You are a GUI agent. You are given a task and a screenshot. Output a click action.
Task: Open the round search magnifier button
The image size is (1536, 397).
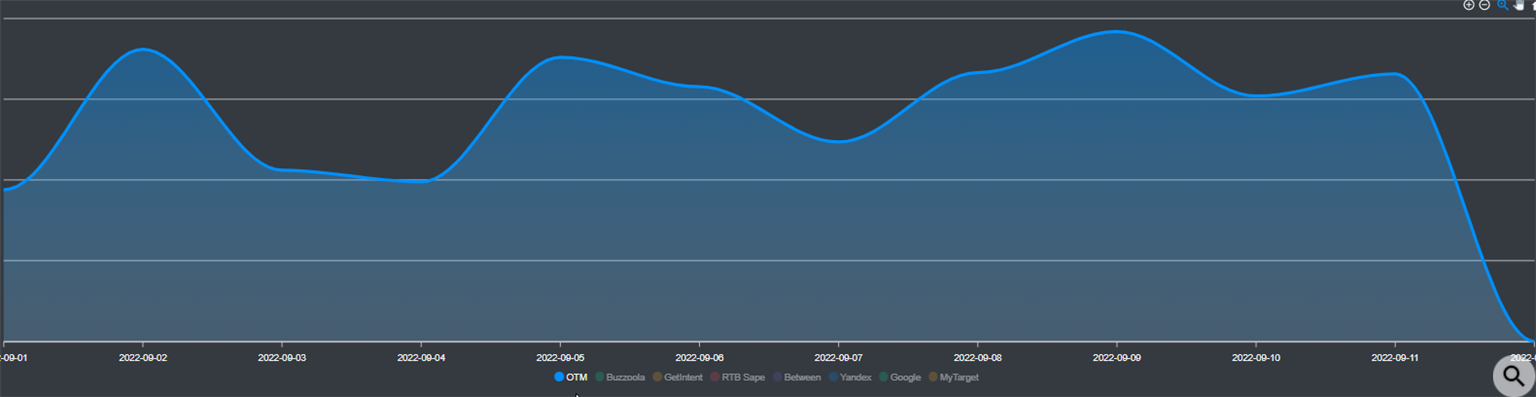point(1515,376)
